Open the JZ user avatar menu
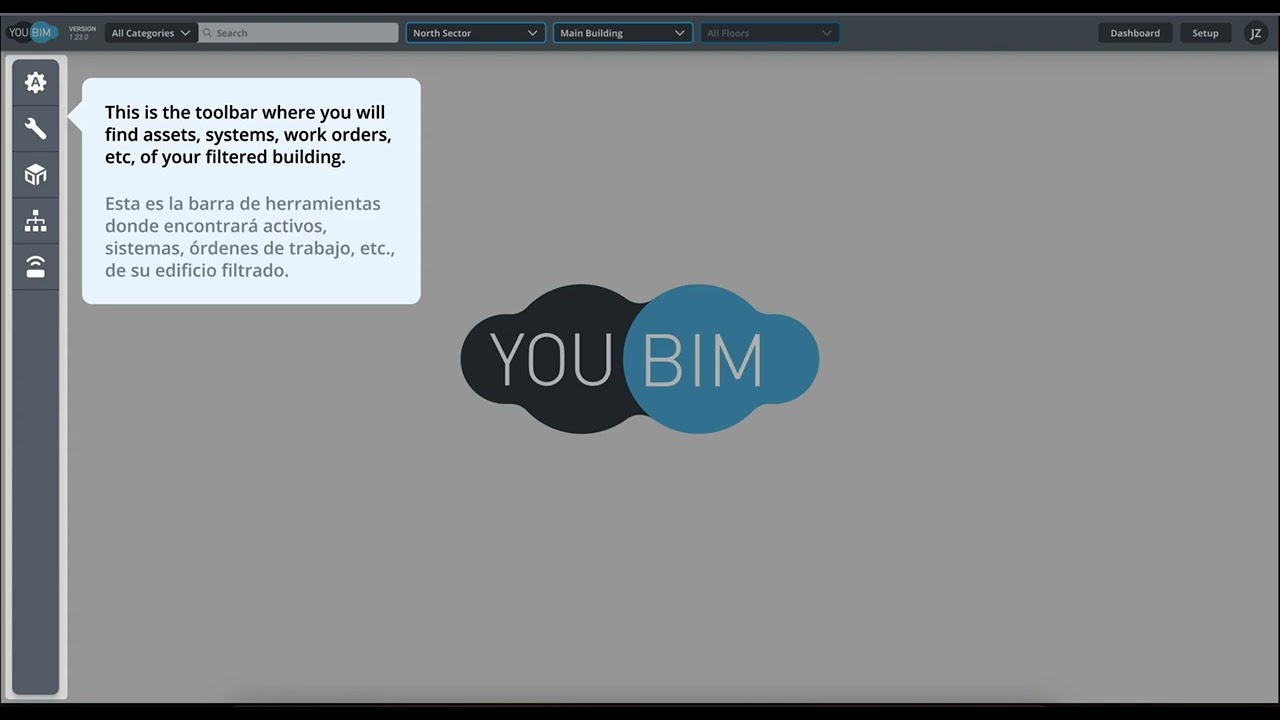This screenshot has width=1280, height=720. point(1255,33)
